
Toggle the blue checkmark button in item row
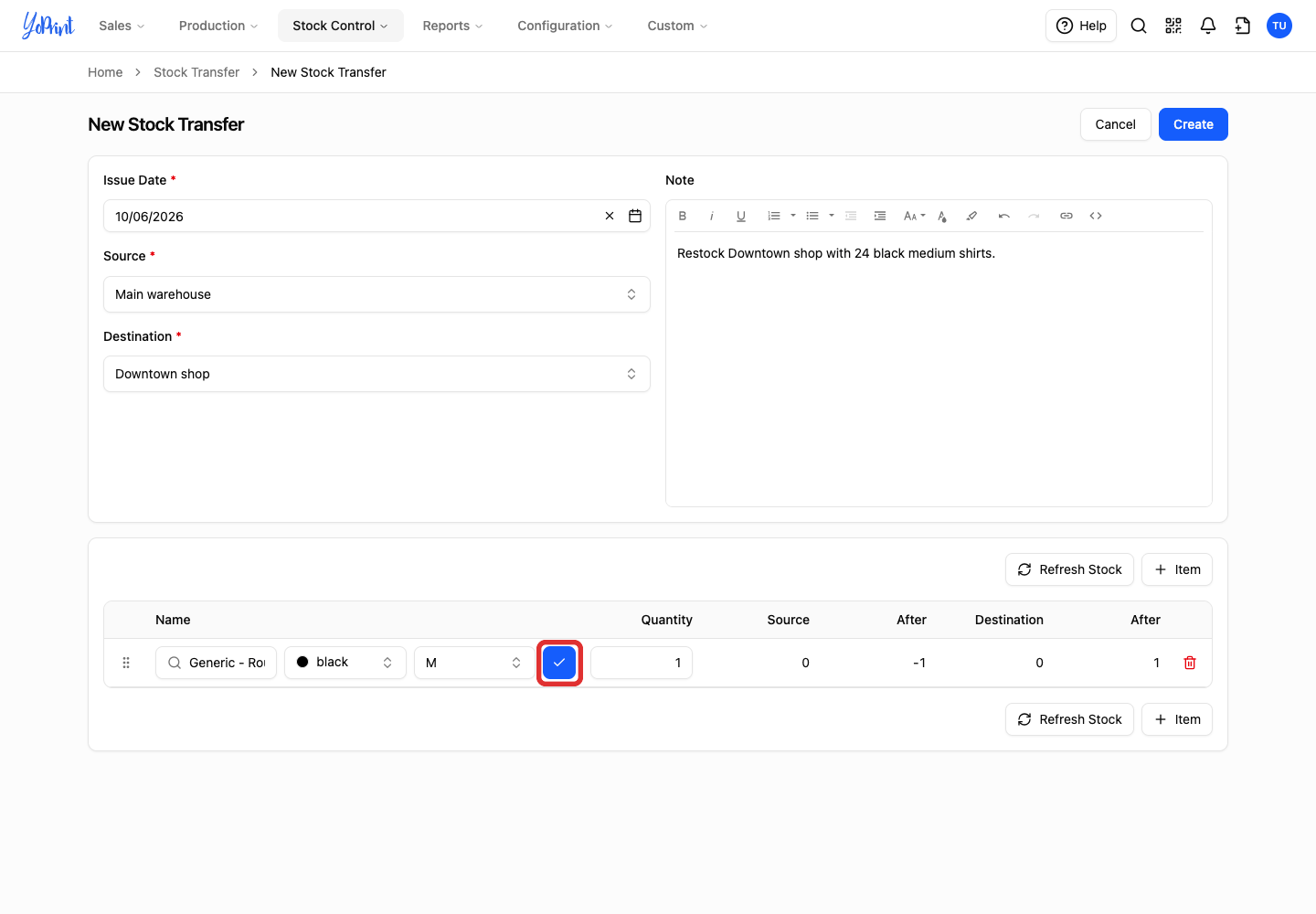tap(559, 663)
